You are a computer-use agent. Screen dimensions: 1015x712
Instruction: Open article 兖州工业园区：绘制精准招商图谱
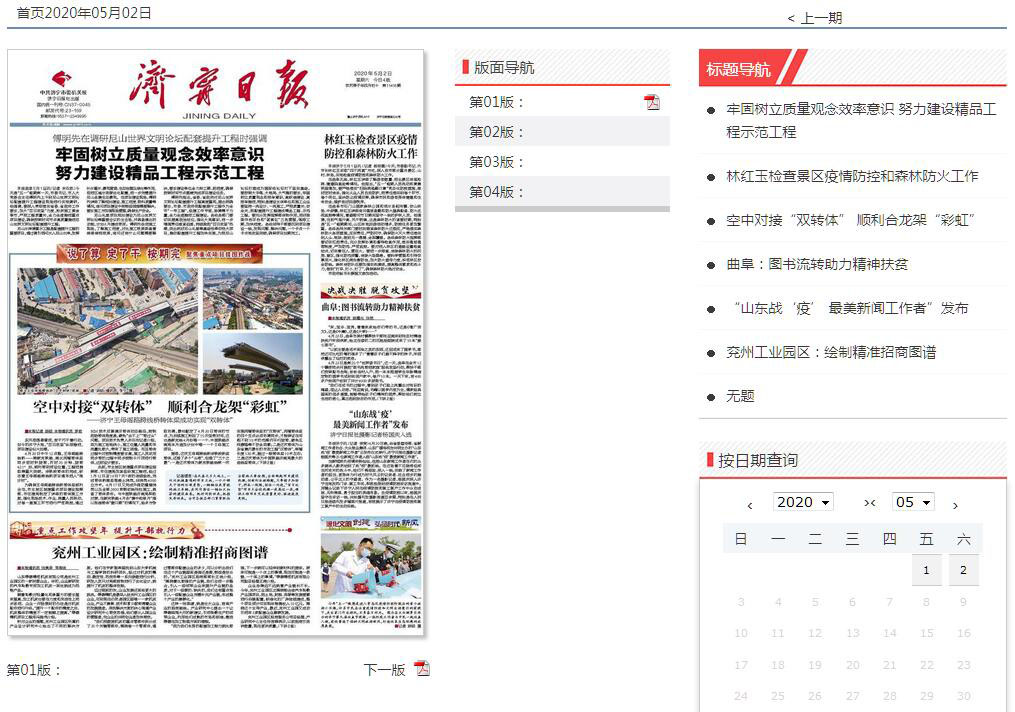click(831, 352)
